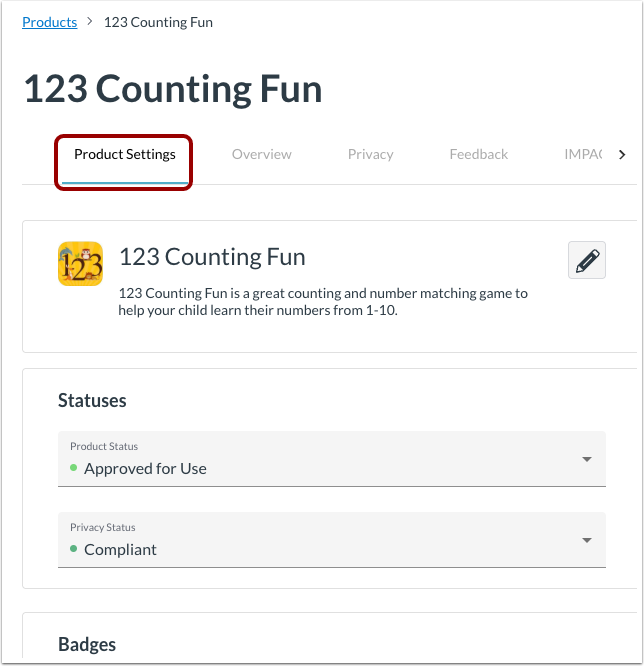
Task: Click the Badges section heading
Action: [87, 644]
